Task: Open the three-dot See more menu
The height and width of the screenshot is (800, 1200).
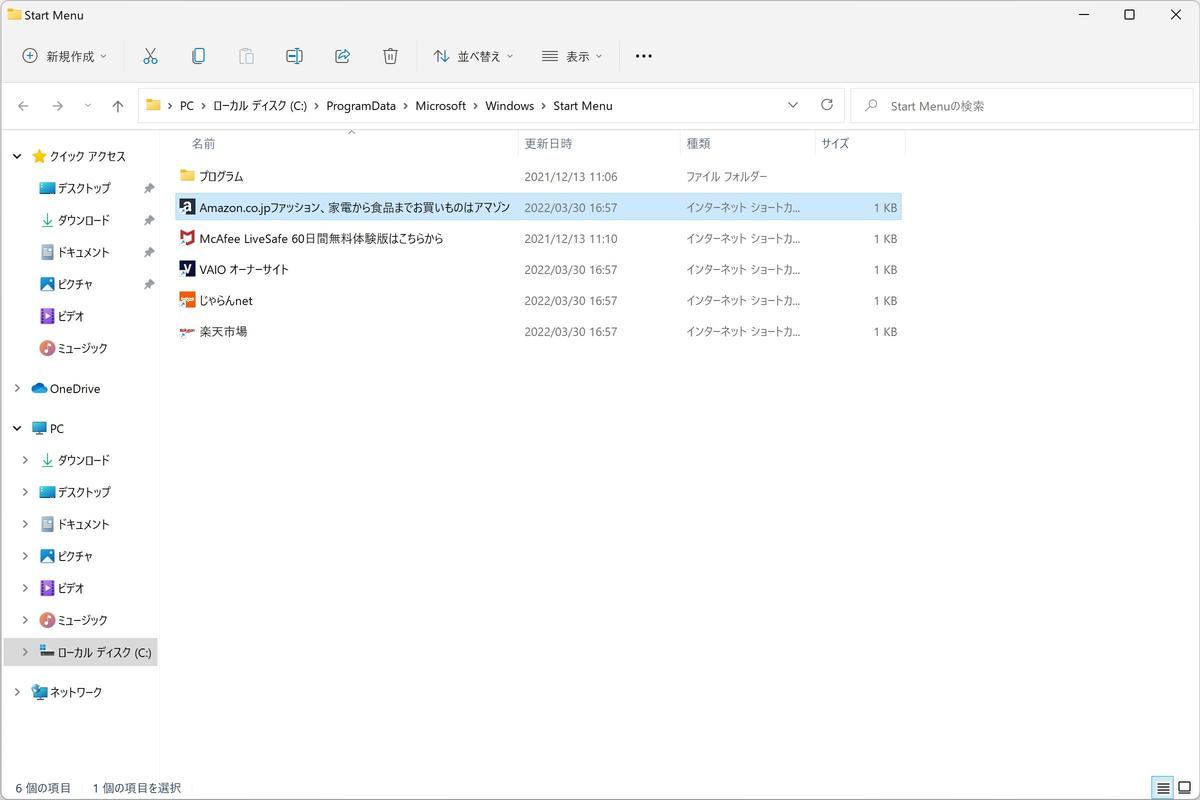Action: (644, 56)
